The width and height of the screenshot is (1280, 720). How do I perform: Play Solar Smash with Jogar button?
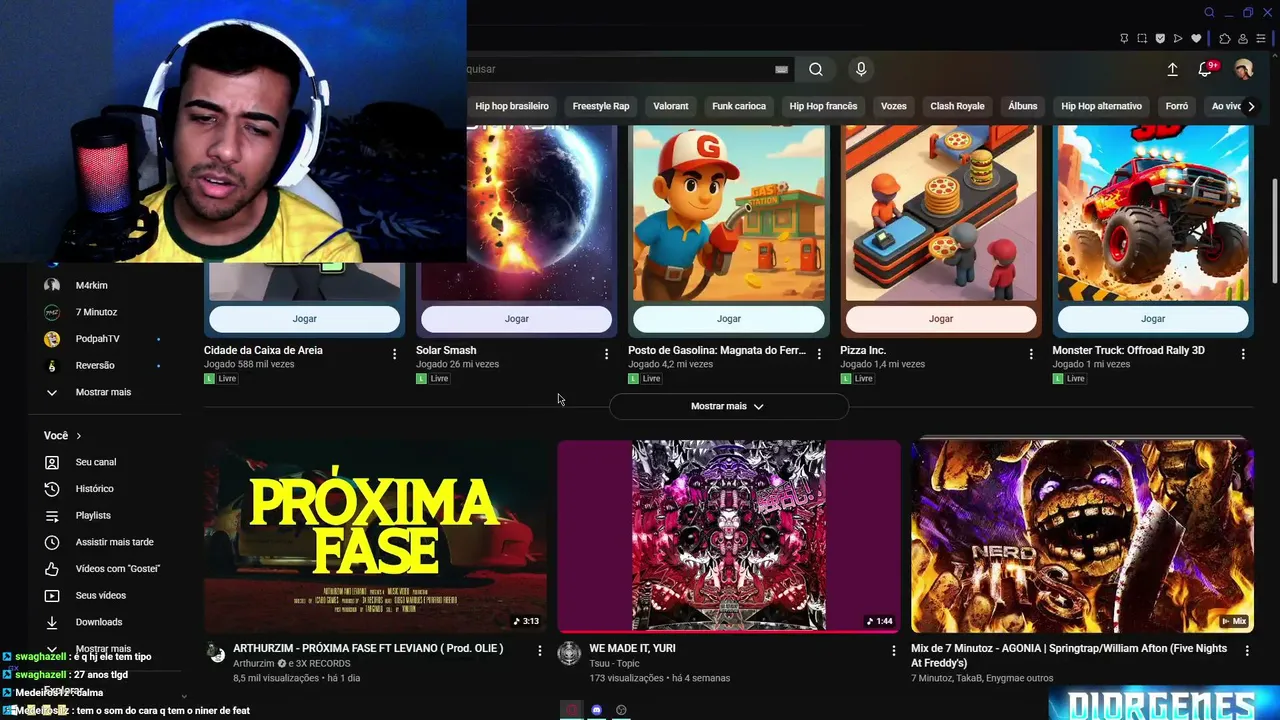click(x=517, y=319)
